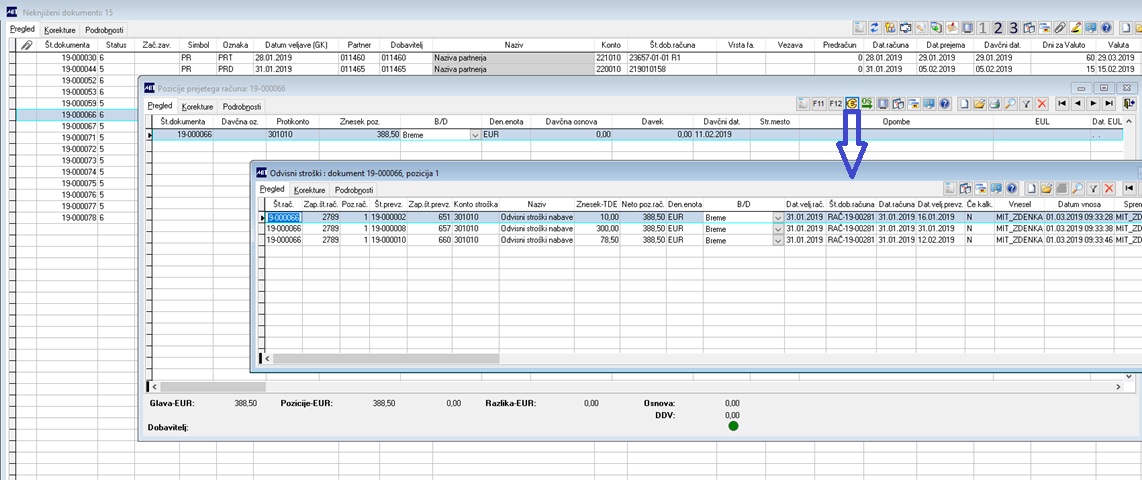
Task: Open help with blue question mark in main toolbar
Action: (x=1106, y=28)
